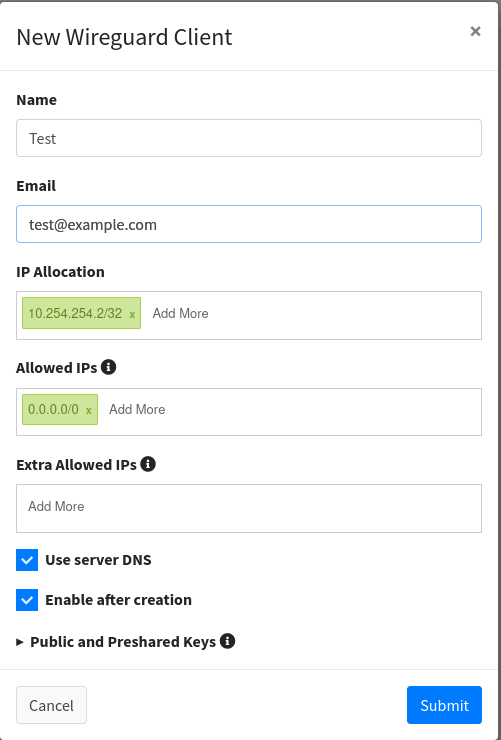Select the 0.0.0.0/0 tag
The width and height of the screenshot is (501, 740).
53,409
